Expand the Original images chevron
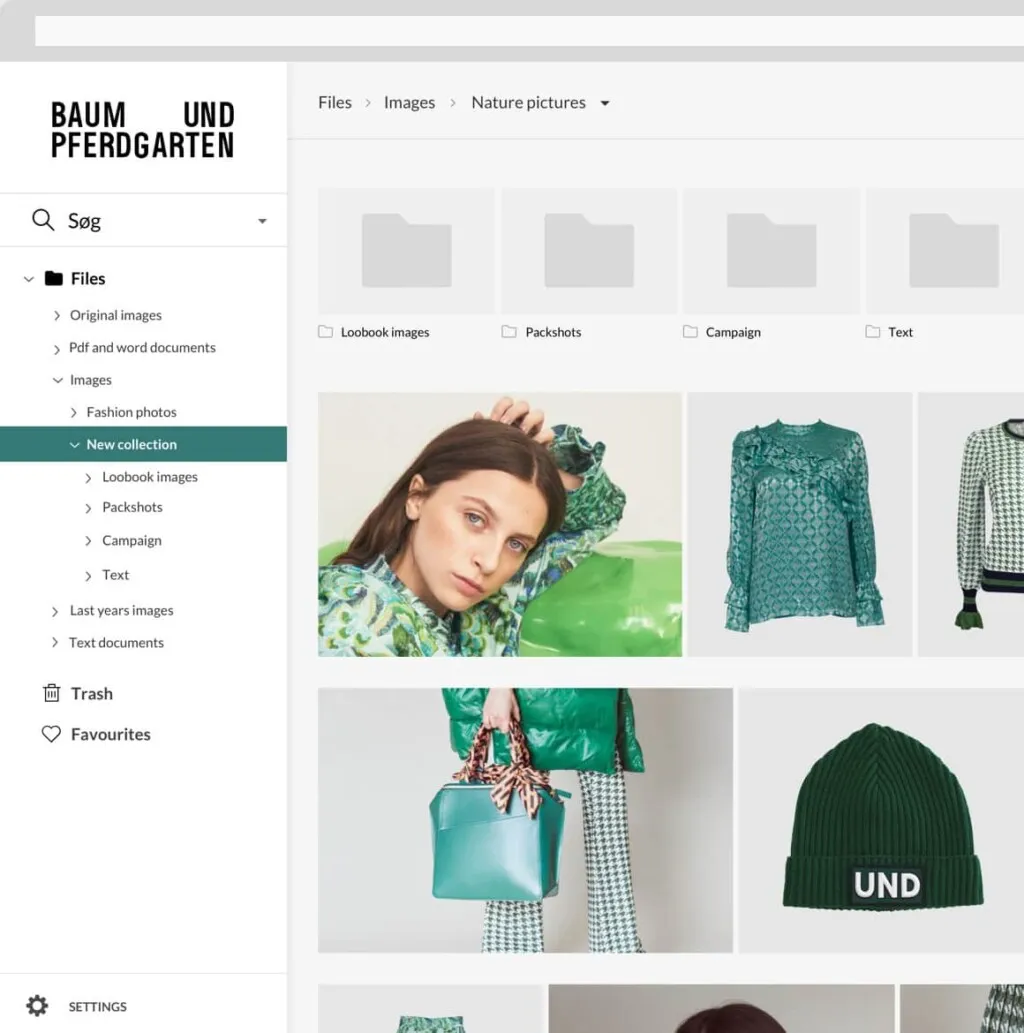This screenshot has width=1024, height=1033. pyautogui.click(x=57, y=316)
